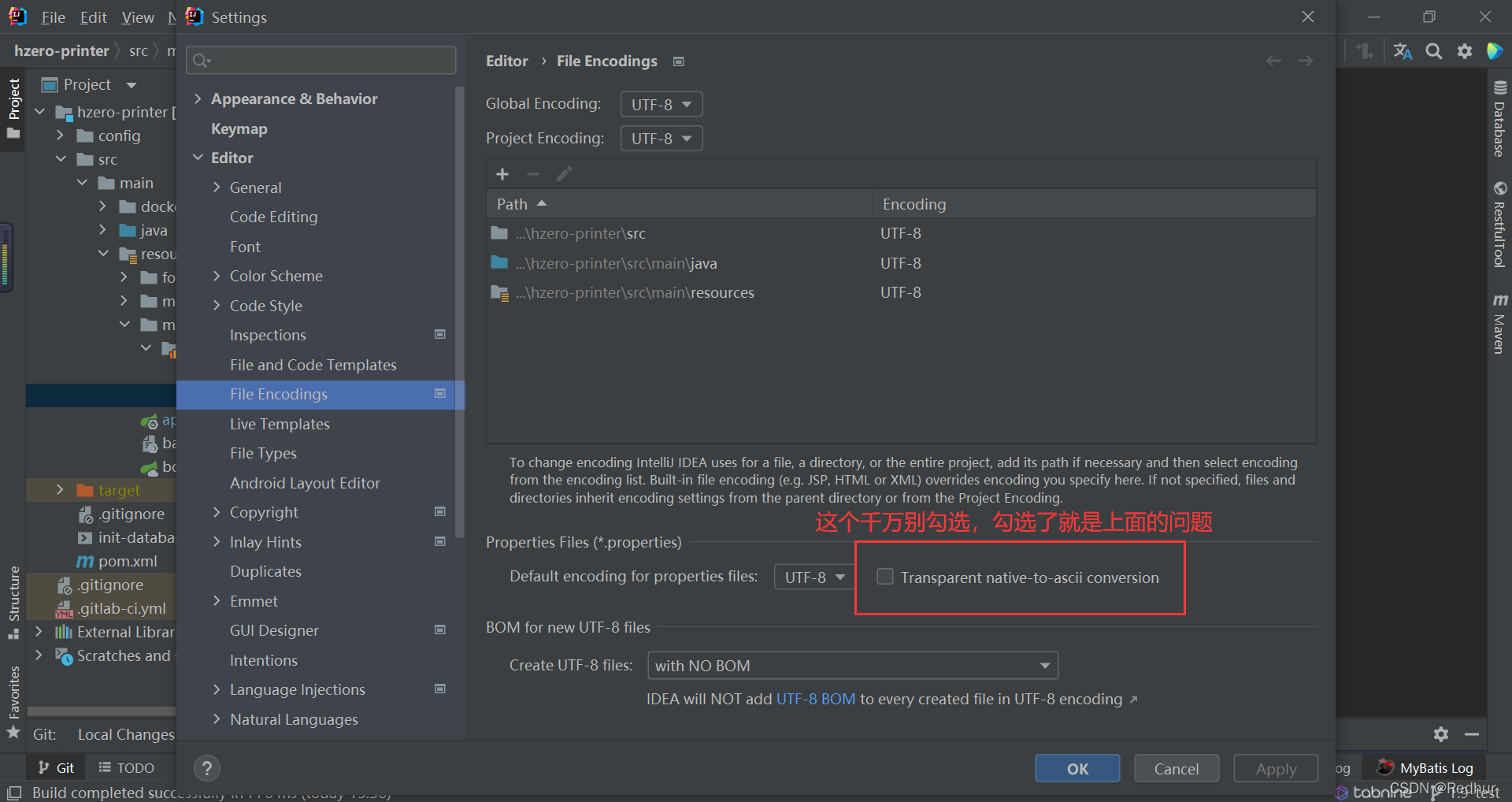The width and height of the screenshot is (1512, 802).
Task: Open the RestfulTool side panel
Action: pyautogui.click(x=1499, y=225)
